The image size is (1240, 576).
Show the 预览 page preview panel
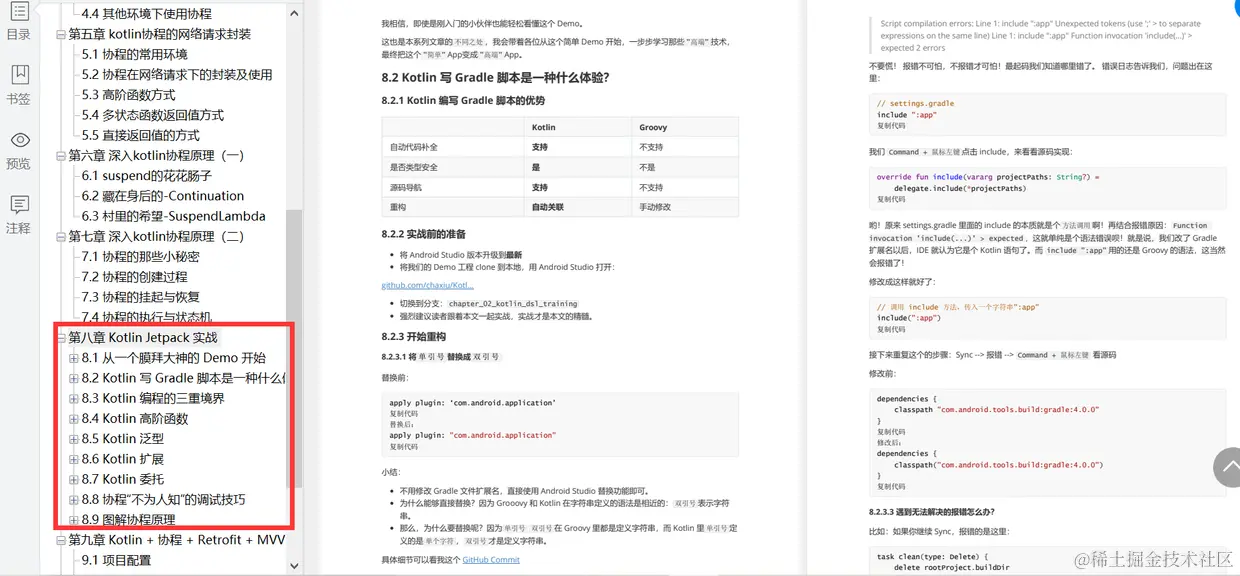point(18,150)
